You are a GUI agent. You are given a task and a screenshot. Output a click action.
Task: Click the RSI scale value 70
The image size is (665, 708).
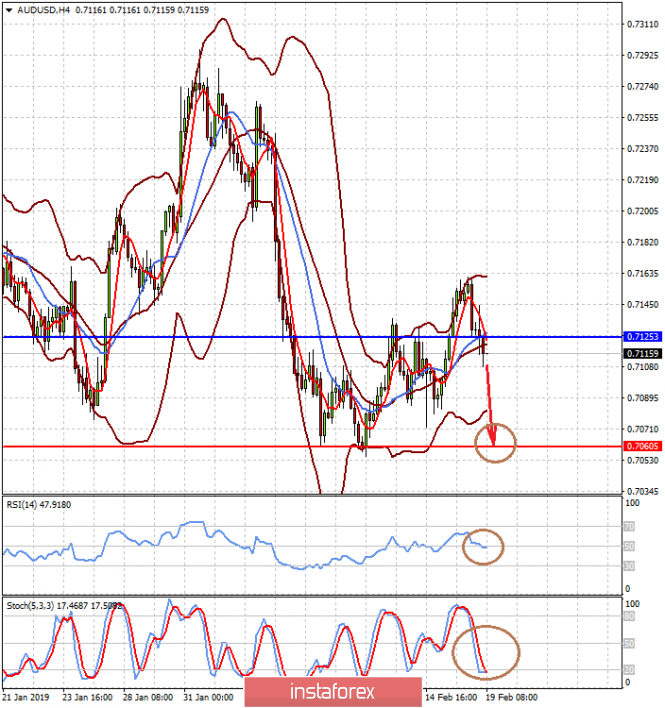[629, 526]
